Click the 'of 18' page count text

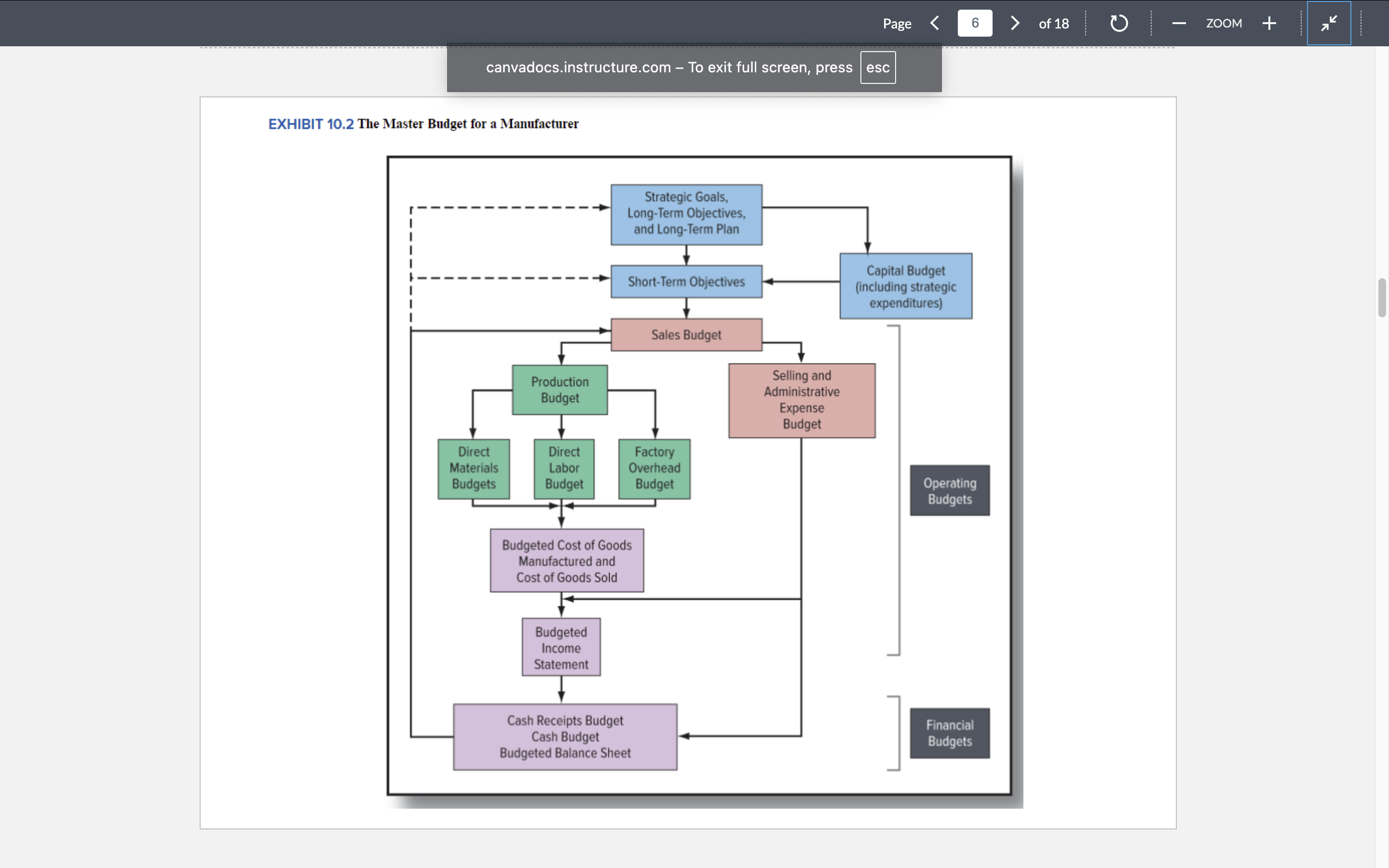(x=1053, y=24)
